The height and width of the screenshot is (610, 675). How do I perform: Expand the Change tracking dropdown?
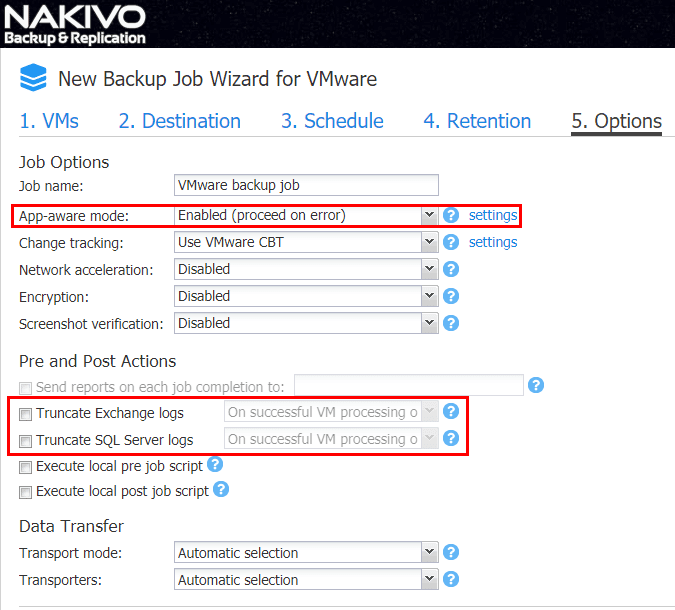coord(306,242)
